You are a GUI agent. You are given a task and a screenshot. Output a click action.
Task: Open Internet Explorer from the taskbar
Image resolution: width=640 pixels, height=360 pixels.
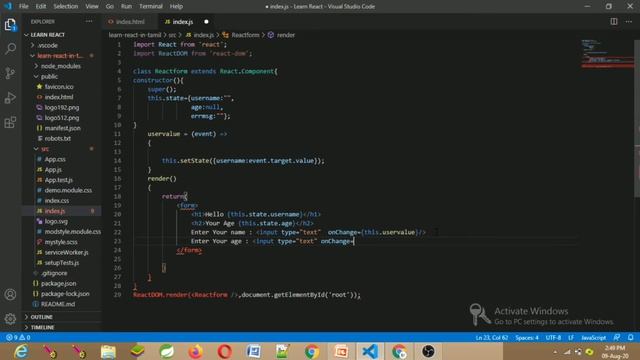pos(21,351)
